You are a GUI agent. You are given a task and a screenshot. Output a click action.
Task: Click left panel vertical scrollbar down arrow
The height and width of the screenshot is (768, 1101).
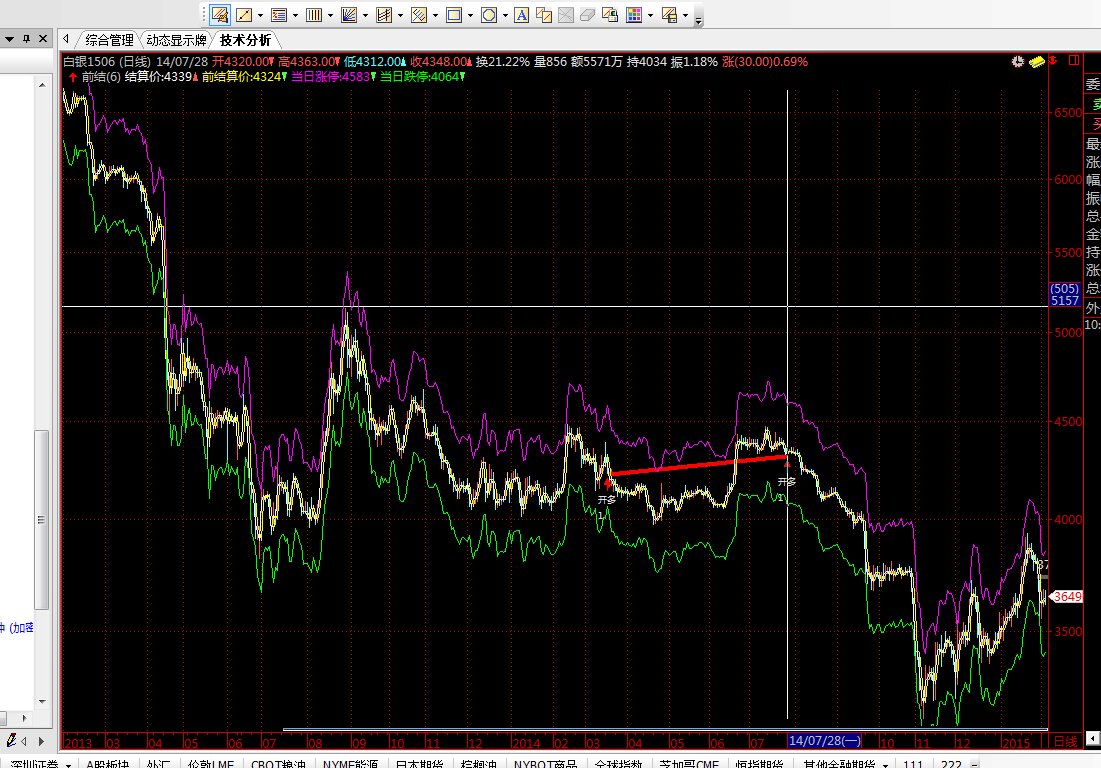tap(42, 701)
